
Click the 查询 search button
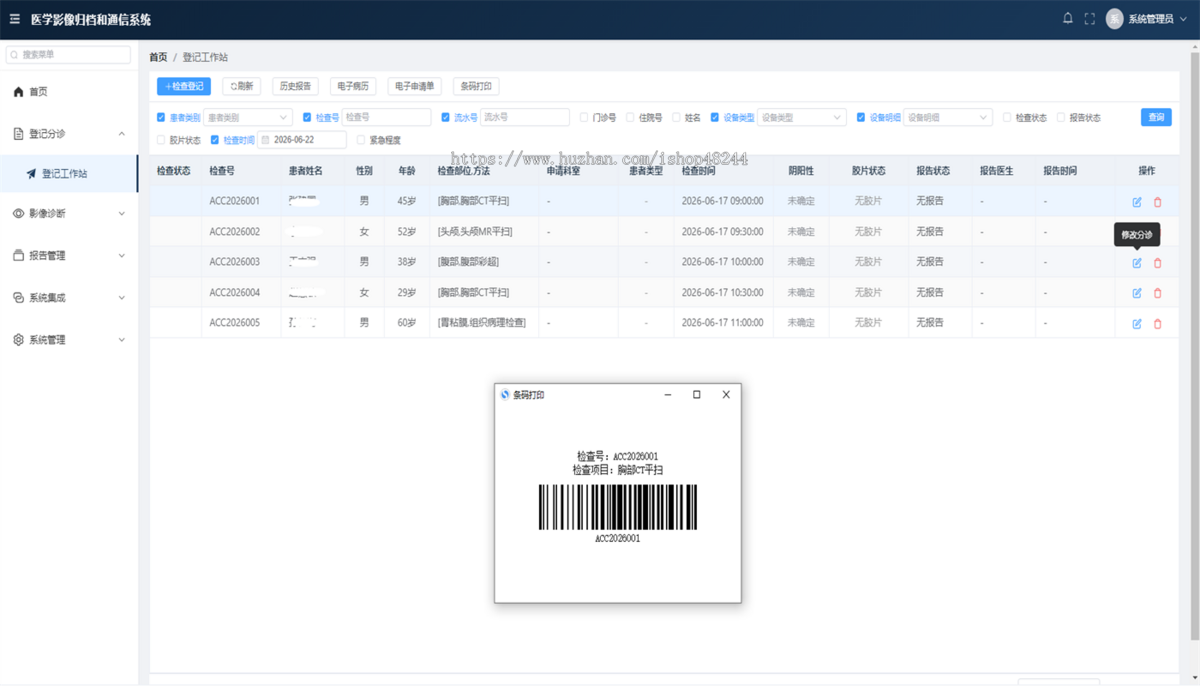point(1156,118)
